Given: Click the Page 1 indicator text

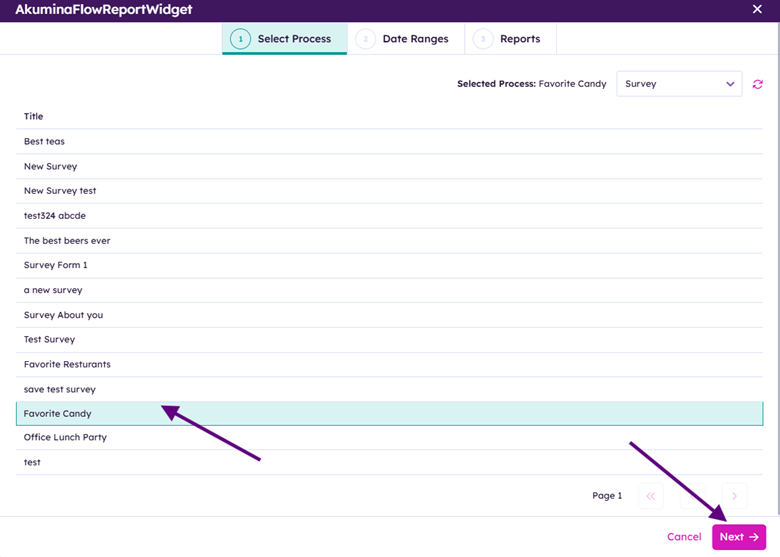Looking at the screenshot, I should point(607,495).
